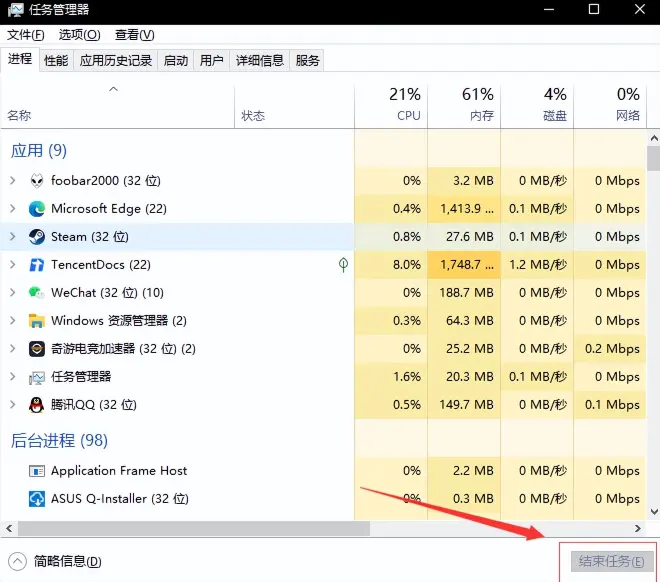Click the Steam app icon

point(37,237)
